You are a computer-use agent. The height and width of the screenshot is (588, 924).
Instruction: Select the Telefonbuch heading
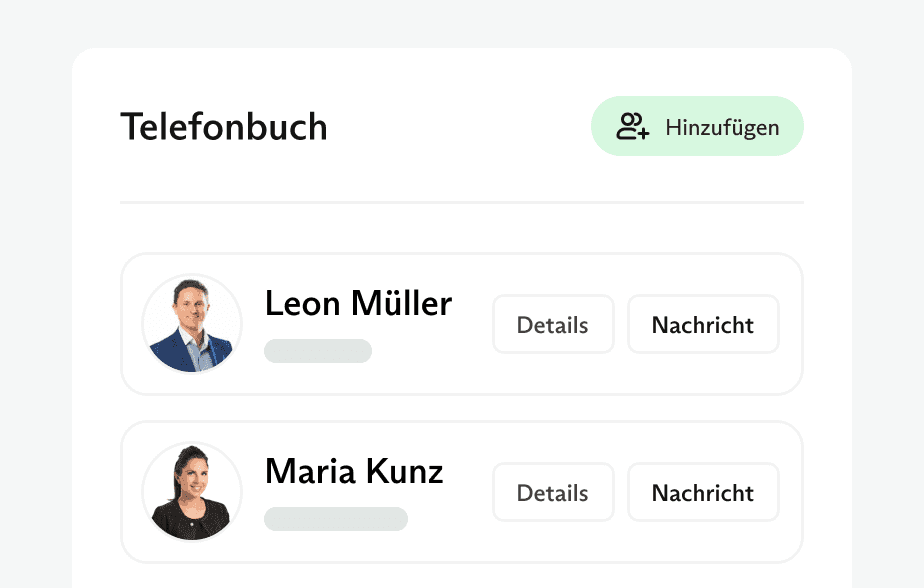[x=224, y=127]
